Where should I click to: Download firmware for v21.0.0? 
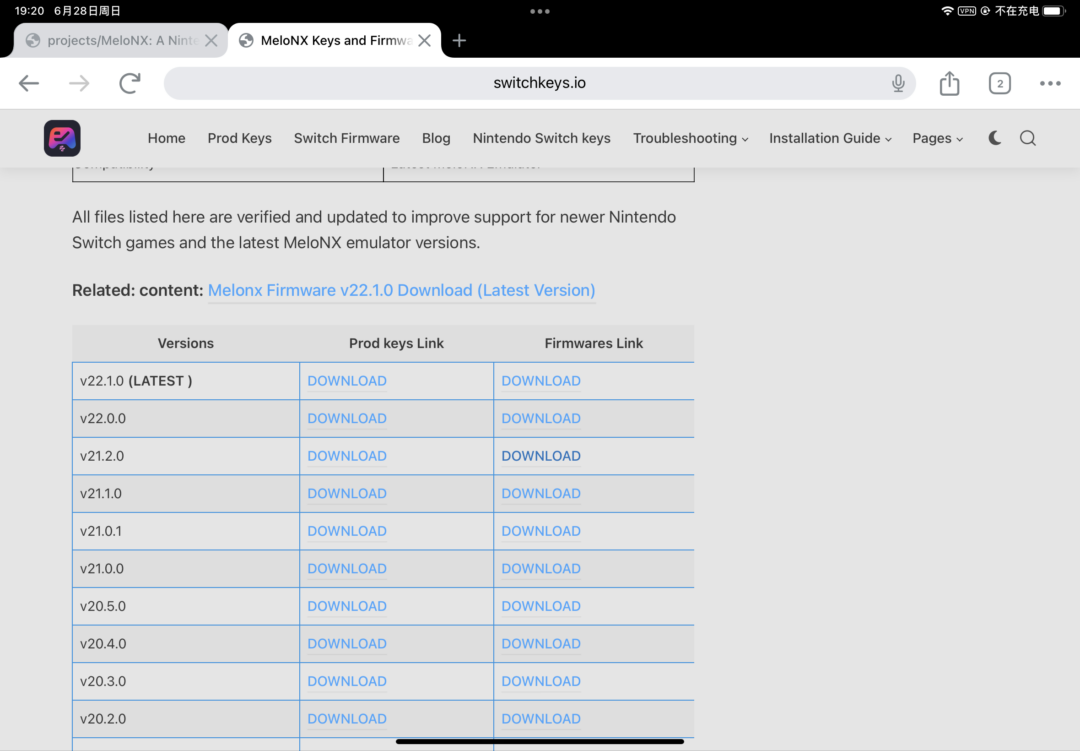[541, 568]
